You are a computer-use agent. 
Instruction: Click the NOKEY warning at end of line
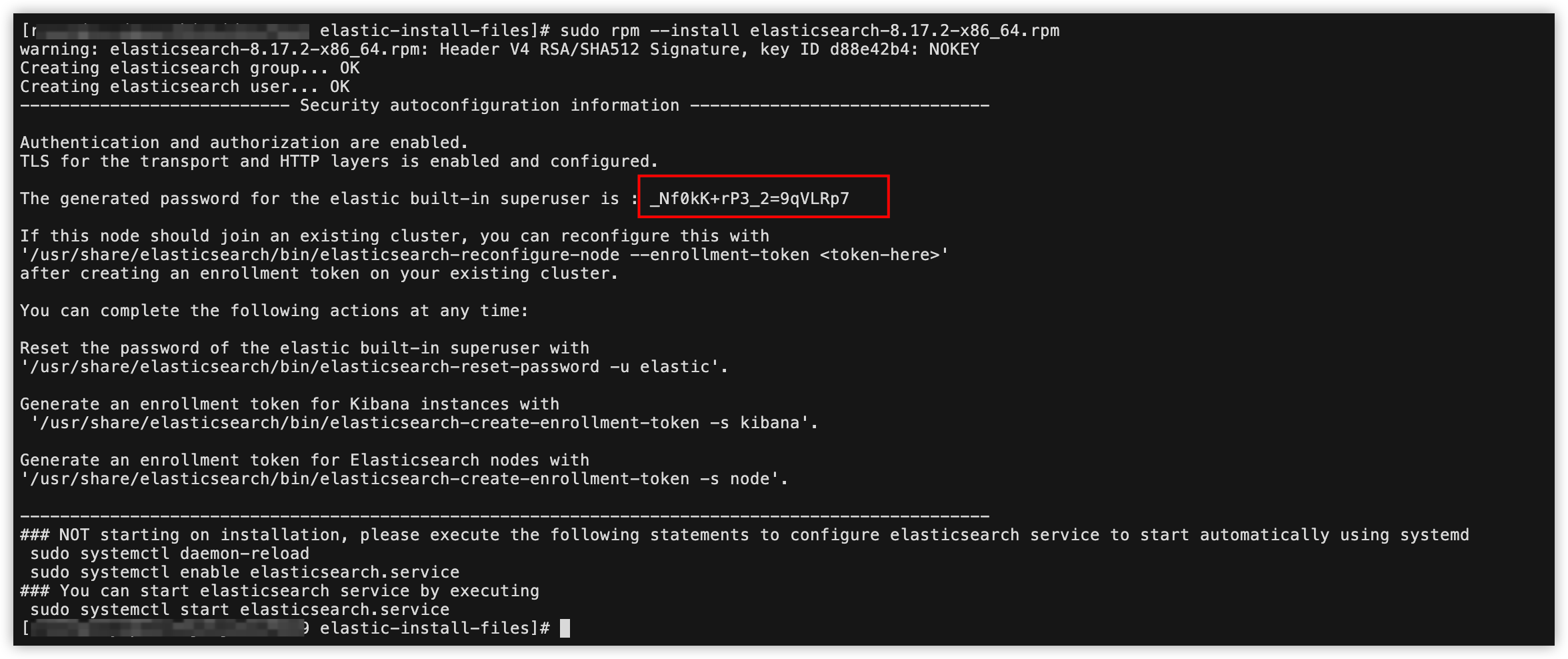click(x=954, y=49)
